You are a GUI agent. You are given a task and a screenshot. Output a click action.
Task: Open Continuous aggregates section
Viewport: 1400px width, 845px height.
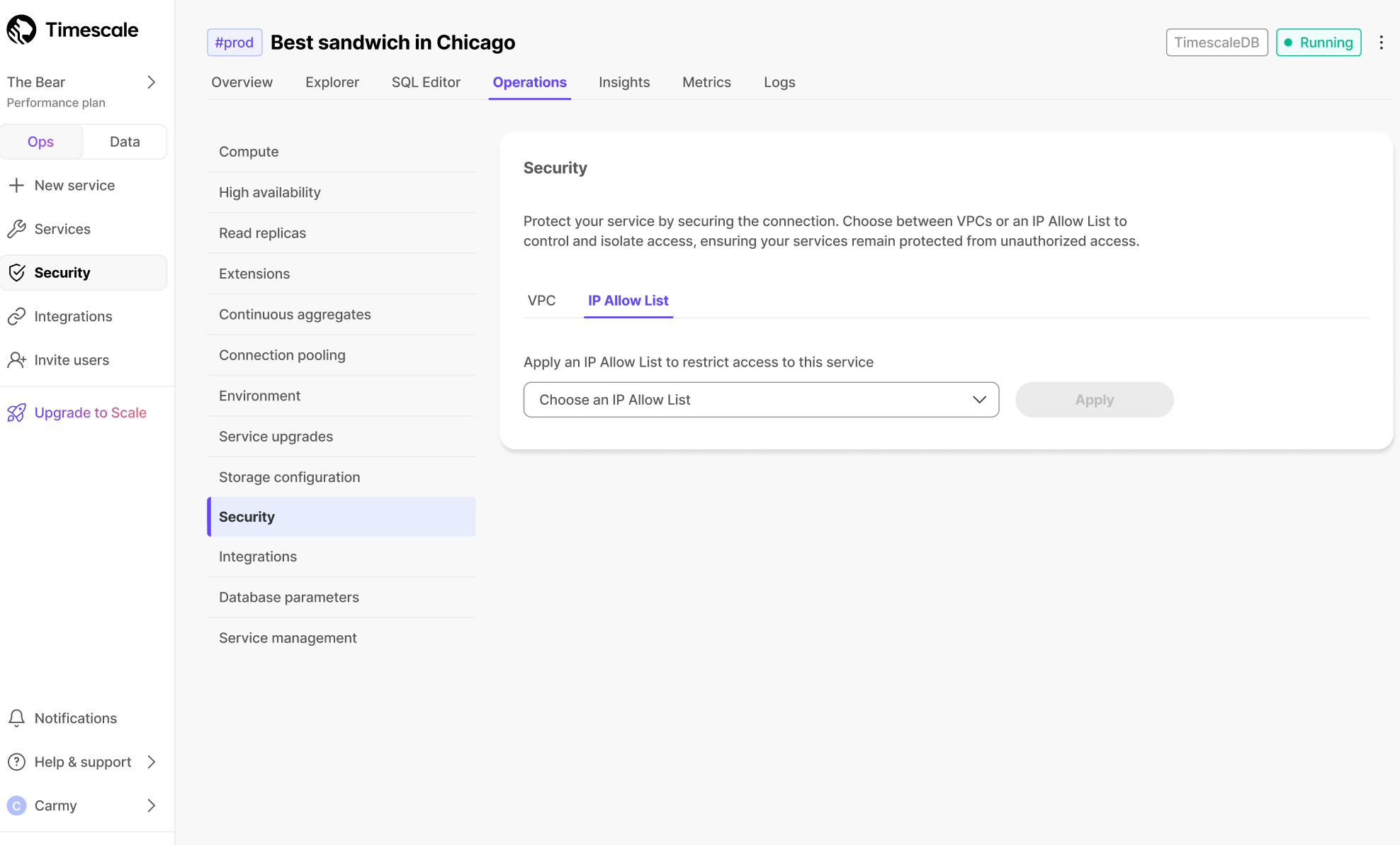coord(341,314)
